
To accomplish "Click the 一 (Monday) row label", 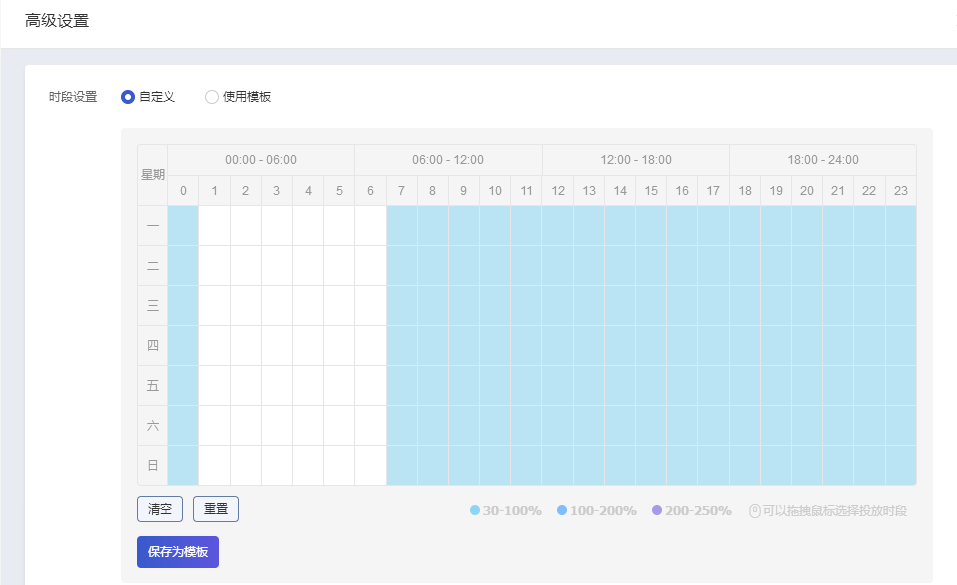I will pos(153,225).
